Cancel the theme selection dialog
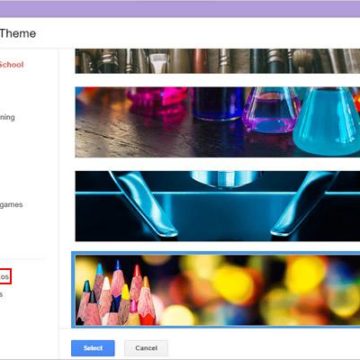This screenshot has height=360, width=360. click(x=146, y=348)
